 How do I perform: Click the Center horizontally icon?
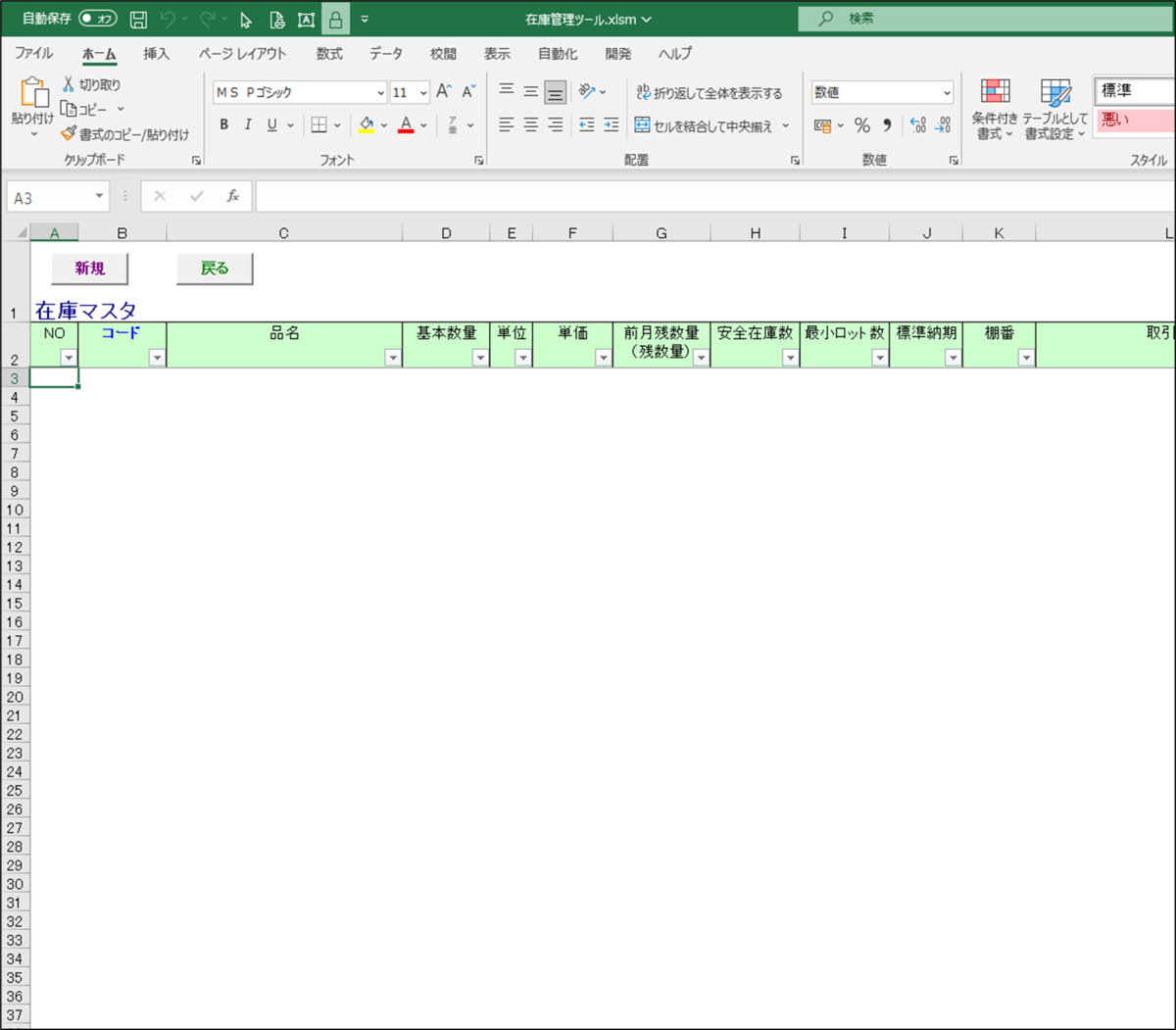[x=530, y=124]
